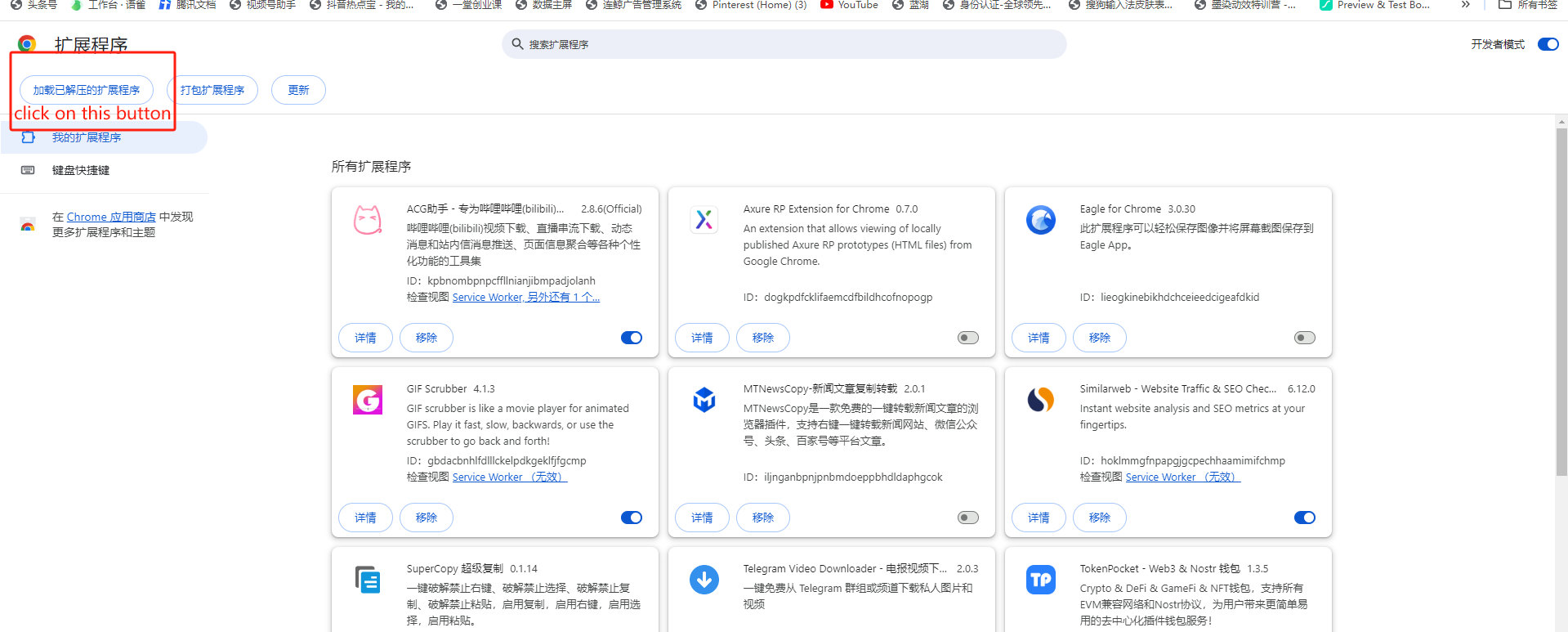Show more bookmarks via » chevron

1466,5
